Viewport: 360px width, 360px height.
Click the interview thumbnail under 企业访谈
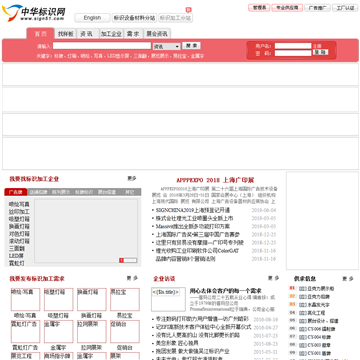click(x=168, y=299)
